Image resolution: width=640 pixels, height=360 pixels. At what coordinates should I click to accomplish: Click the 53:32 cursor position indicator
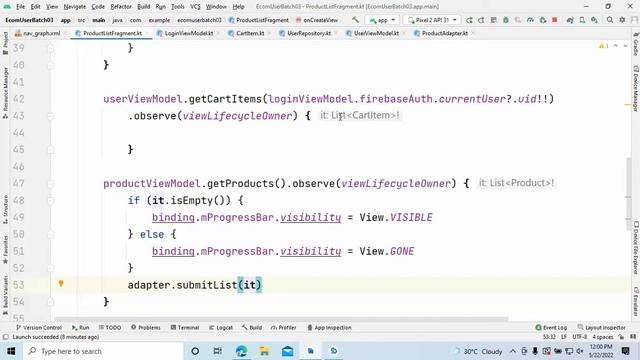click(x=549, y=337)
